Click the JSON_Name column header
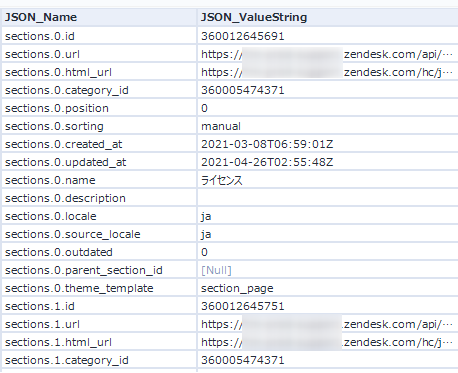The image size is (458, 373). pos(99,17)
